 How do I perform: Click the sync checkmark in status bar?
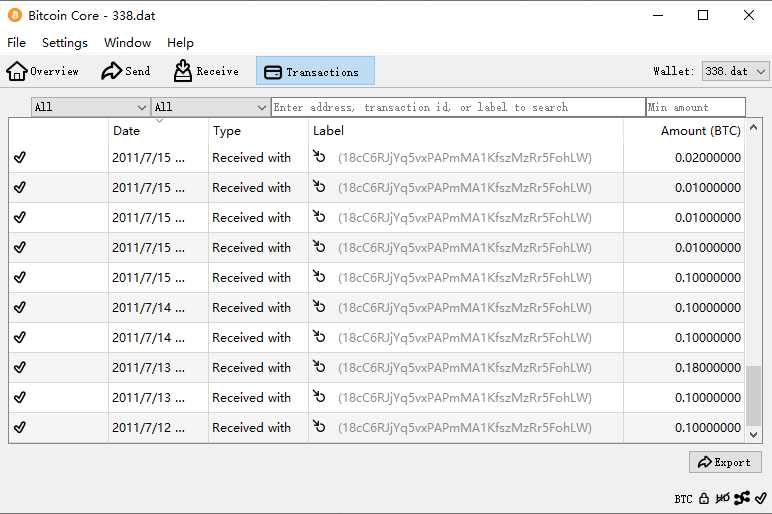(760, 498)
